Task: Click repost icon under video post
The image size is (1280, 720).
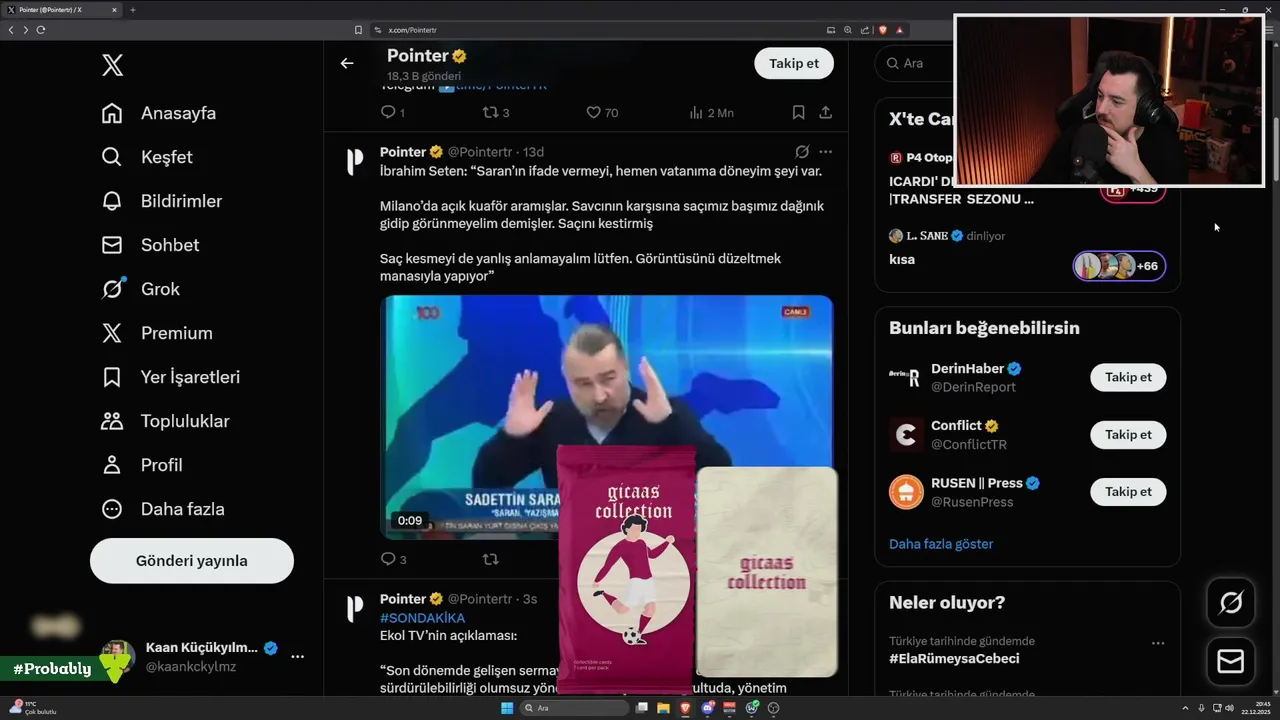Action: pos(490,559)
